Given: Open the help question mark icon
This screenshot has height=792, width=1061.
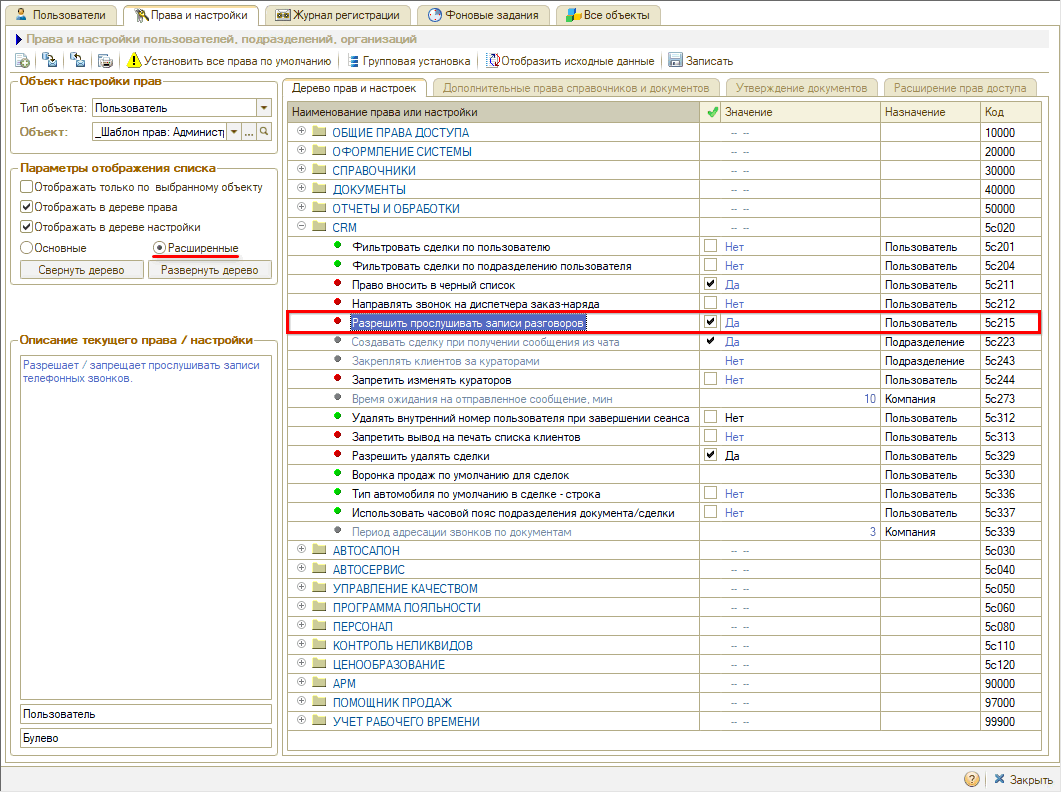Looking at the screenshot, I should [971, 780].
